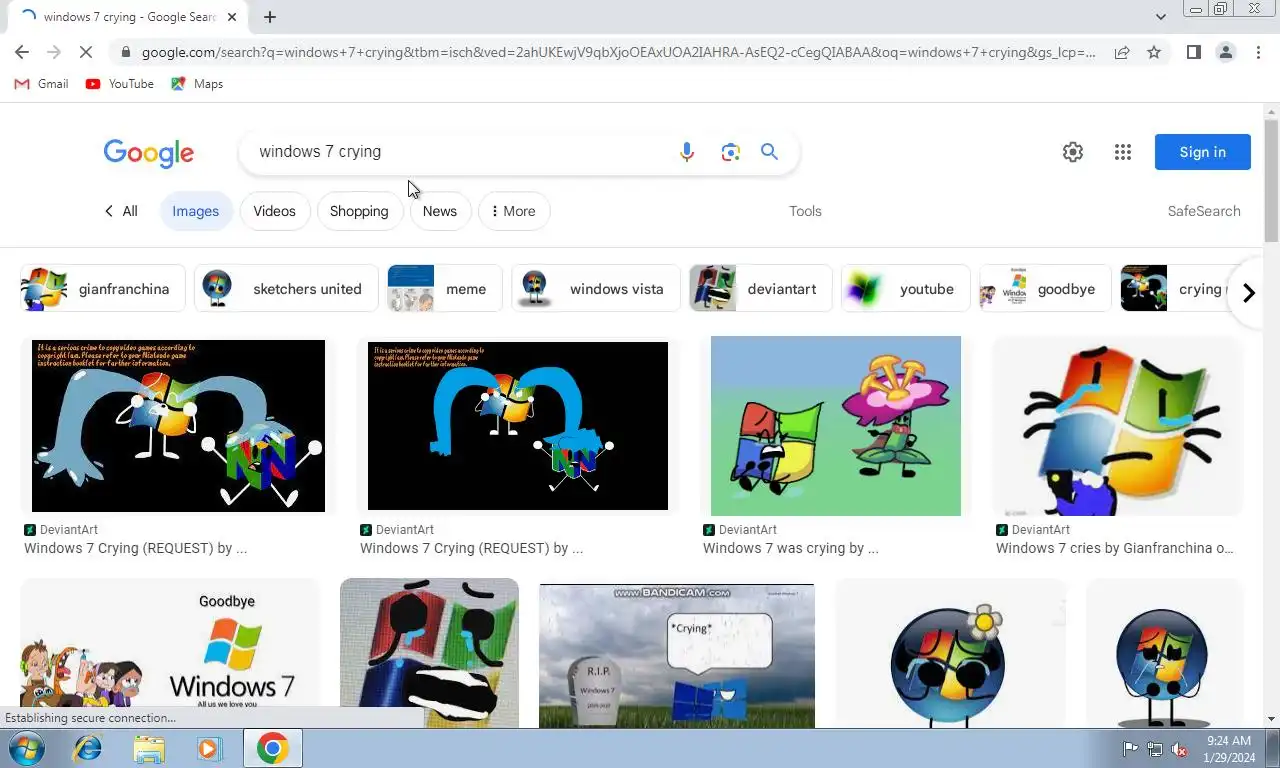Show more related chips with right arrow
Viewport: 1280px width, 768px height.
pos(1248,293)
